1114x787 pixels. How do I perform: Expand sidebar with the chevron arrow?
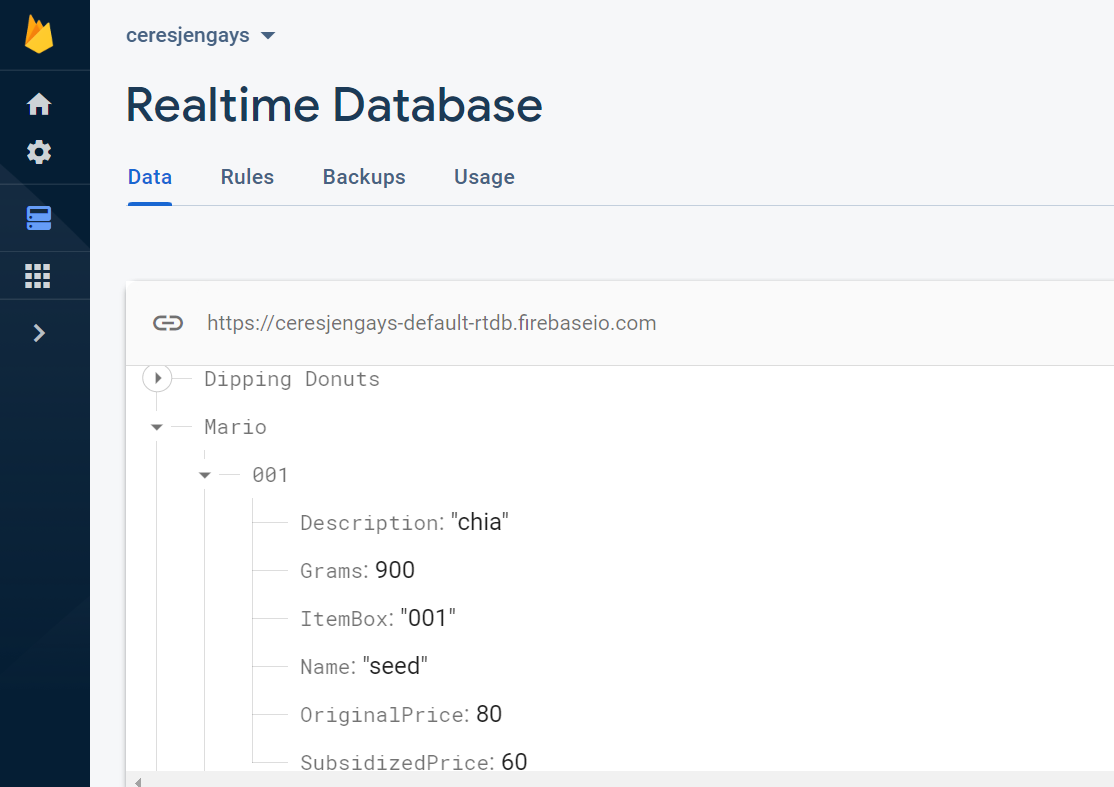39,332
